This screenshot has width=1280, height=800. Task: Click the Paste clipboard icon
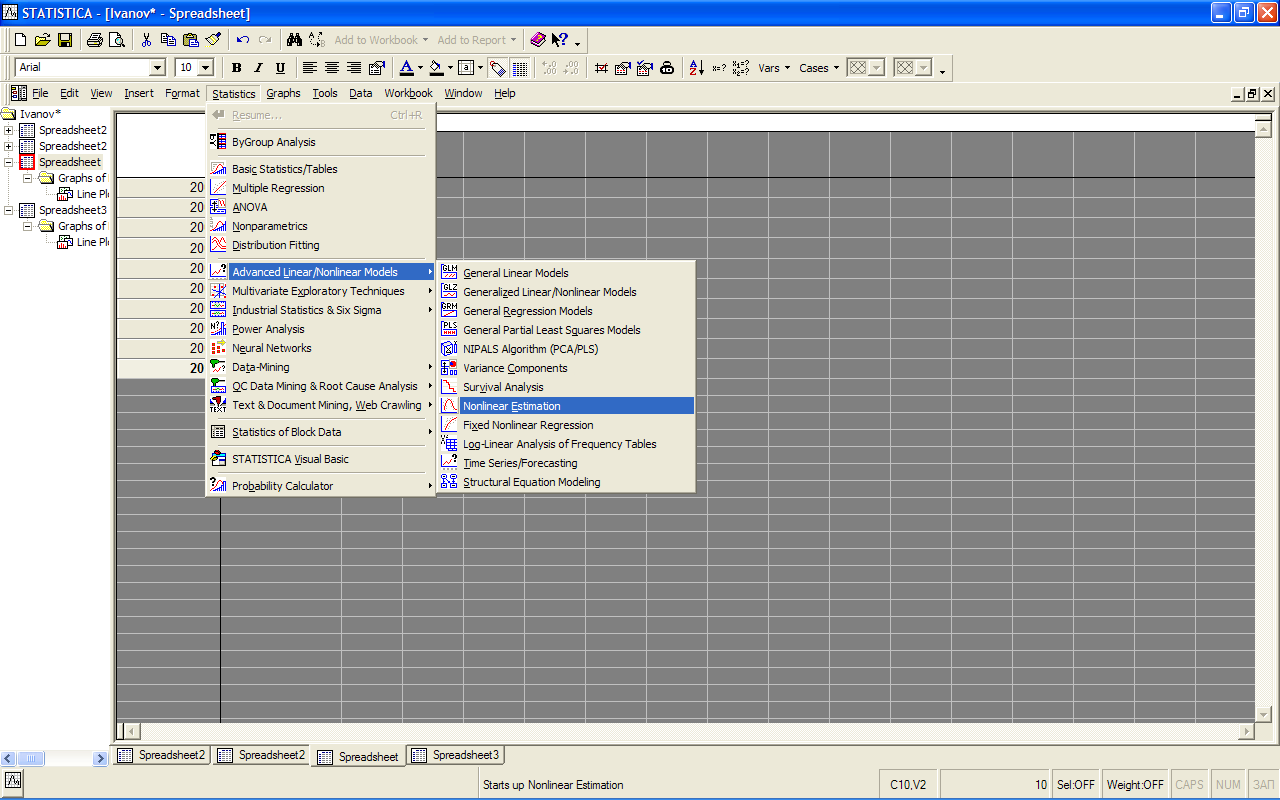tap(190, 40)
